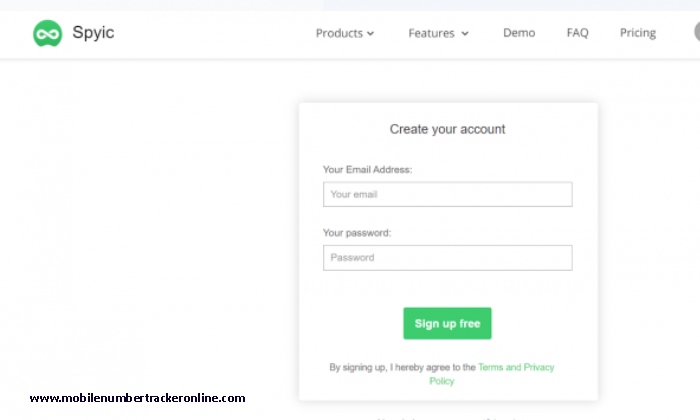Click the chevron arrow beside Features
This screenshot has width=700, height=420.
pyautogui.click(x=465, y=34)
